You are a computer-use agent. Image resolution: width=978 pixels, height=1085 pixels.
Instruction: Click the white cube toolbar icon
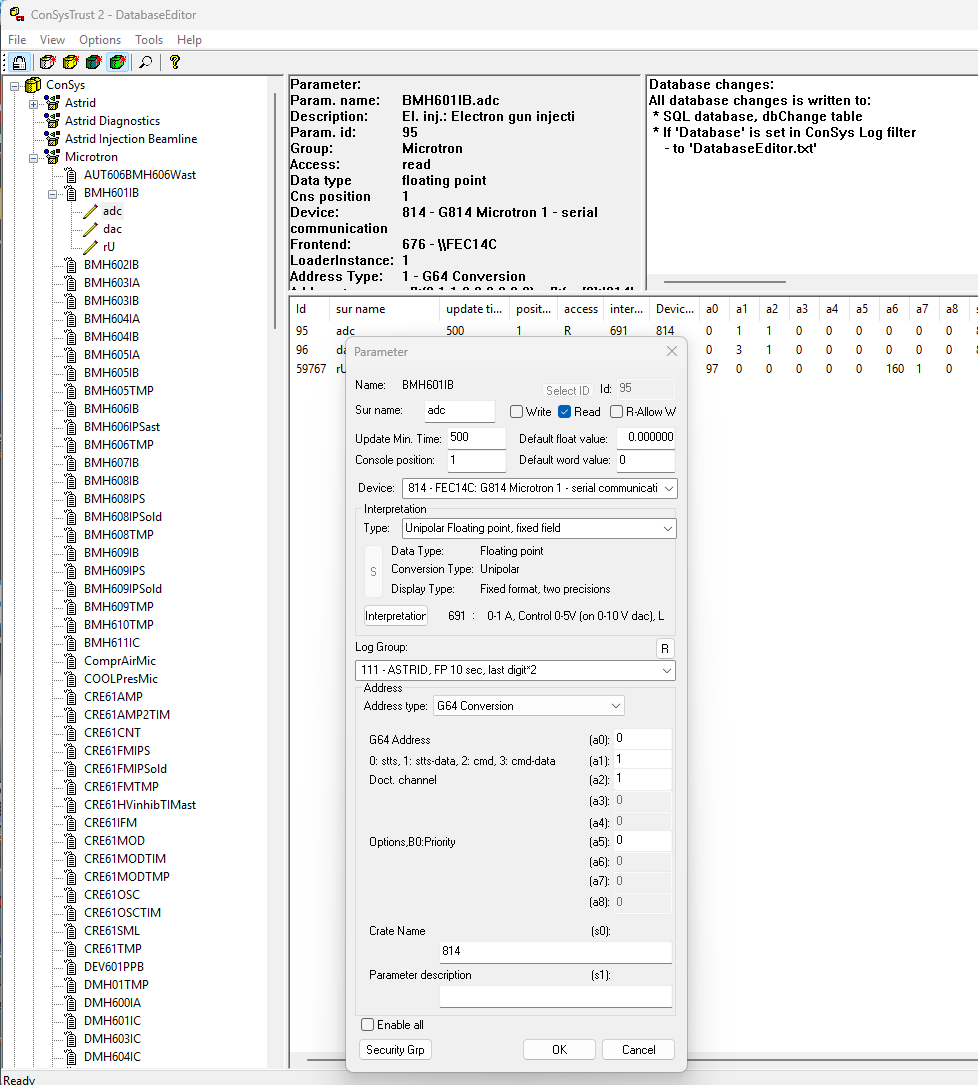point(47,62)
